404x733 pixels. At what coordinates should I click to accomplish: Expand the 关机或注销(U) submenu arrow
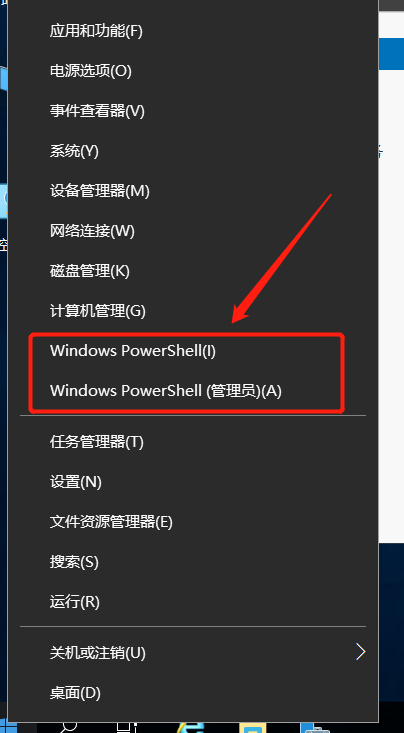[360, 652]
